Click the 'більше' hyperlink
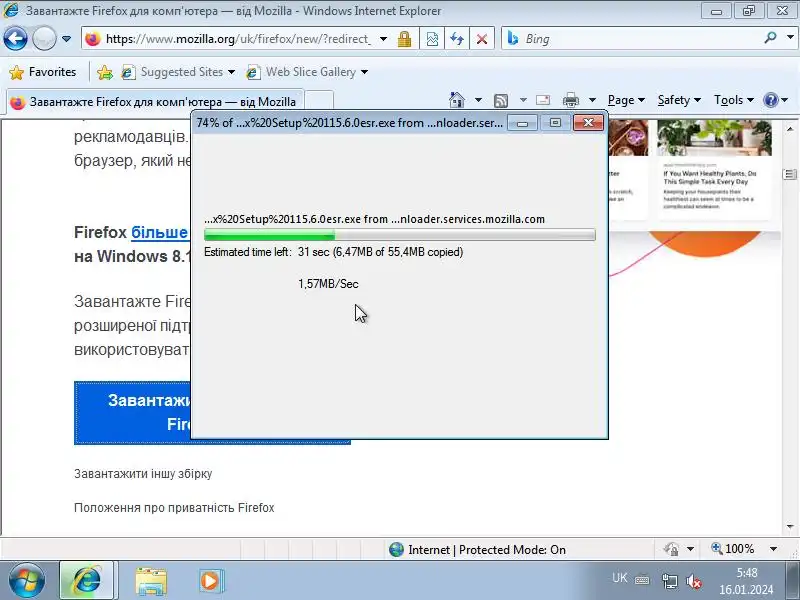This screenshot has height=600, width=800. click(x=160, y=232)
